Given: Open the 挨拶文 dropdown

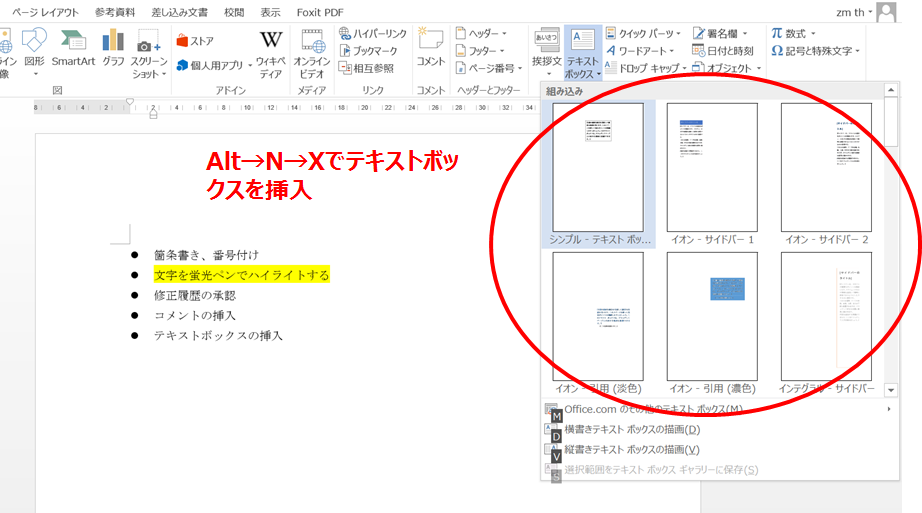Looking at the screenshot, I should (x=547, y=53).
